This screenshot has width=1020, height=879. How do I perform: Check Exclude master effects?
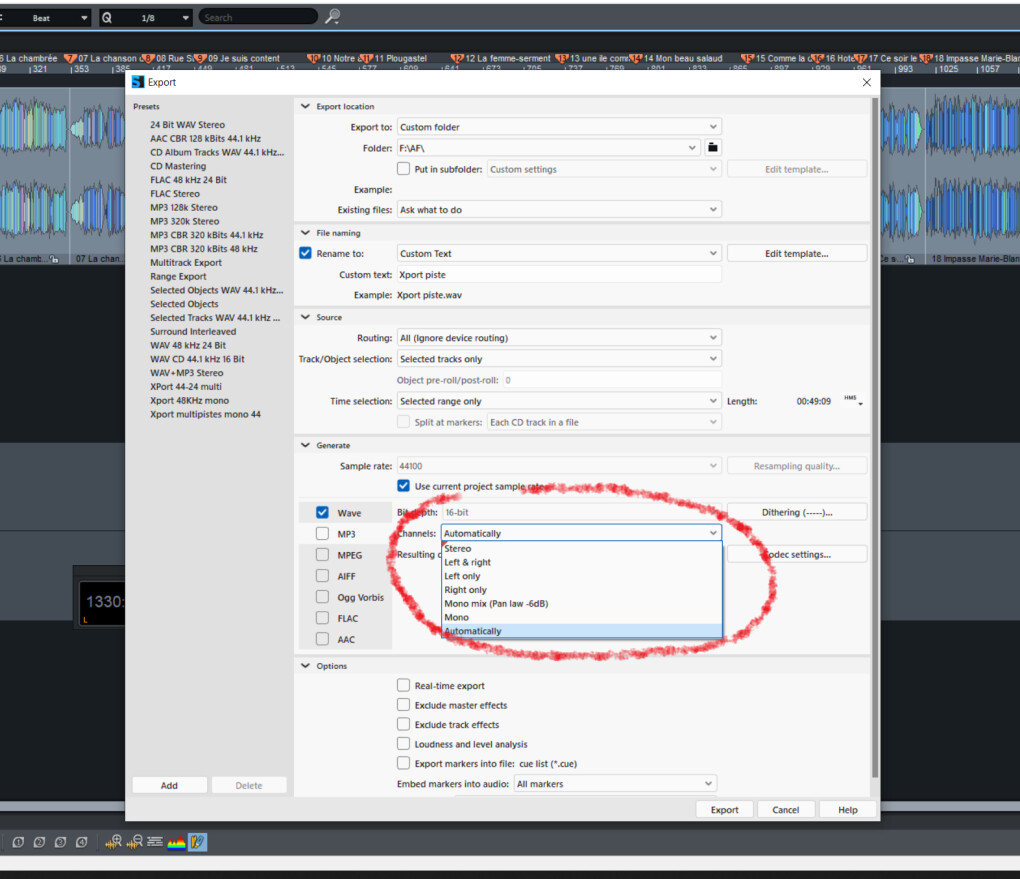point(403,705)
